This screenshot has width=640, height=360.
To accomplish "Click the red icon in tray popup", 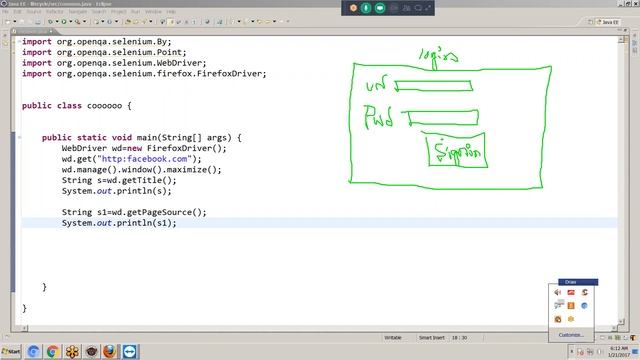I will click(571, 292).
